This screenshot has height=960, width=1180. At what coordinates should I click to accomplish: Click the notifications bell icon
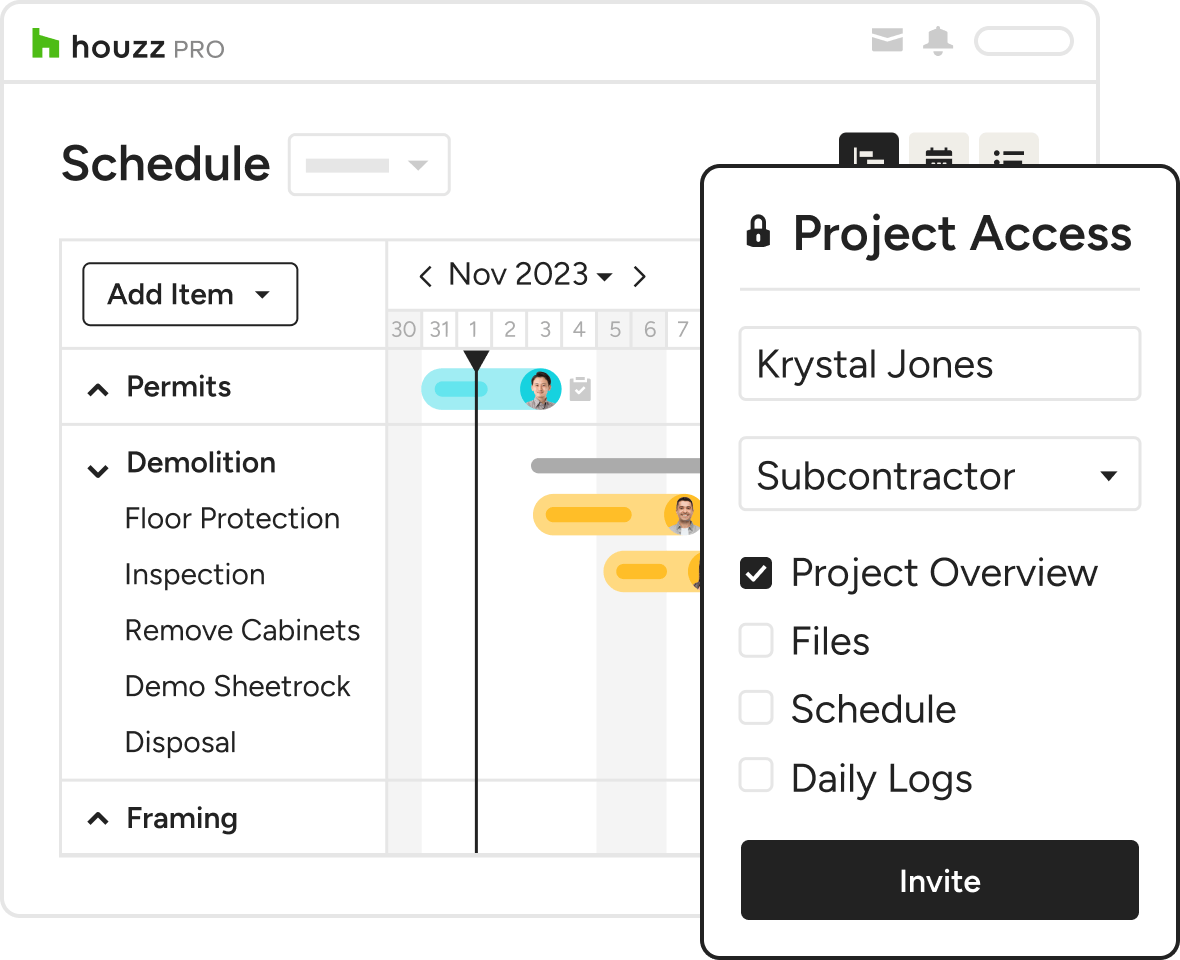[938, 41]
